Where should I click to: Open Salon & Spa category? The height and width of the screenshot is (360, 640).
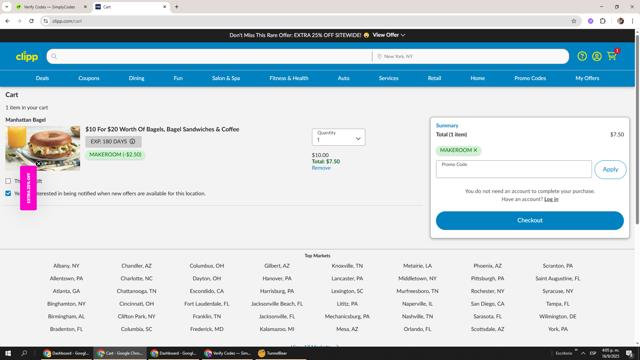click(226, 78)
